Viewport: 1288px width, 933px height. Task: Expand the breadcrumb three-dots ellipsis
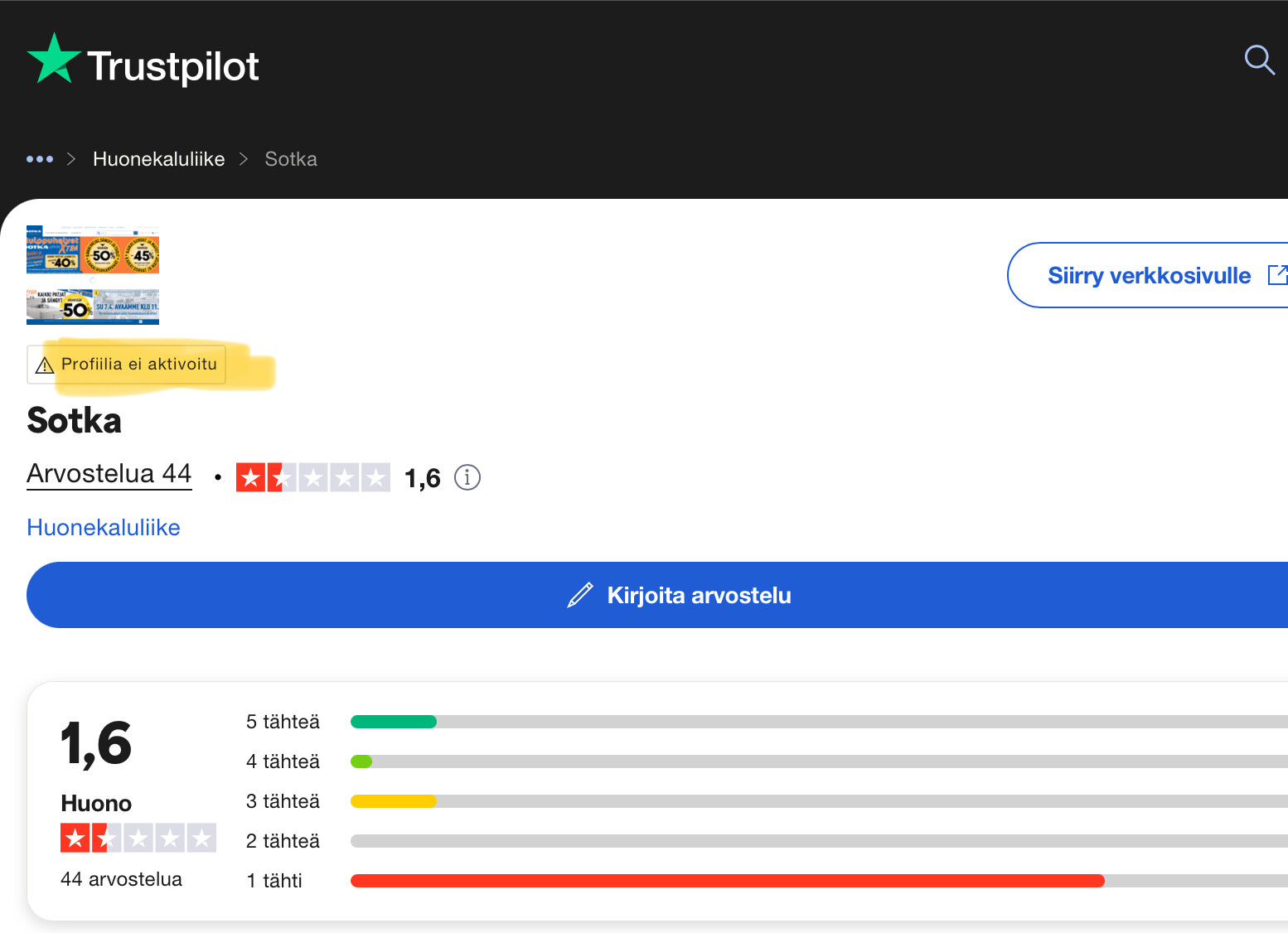click(x=40, y=159)
